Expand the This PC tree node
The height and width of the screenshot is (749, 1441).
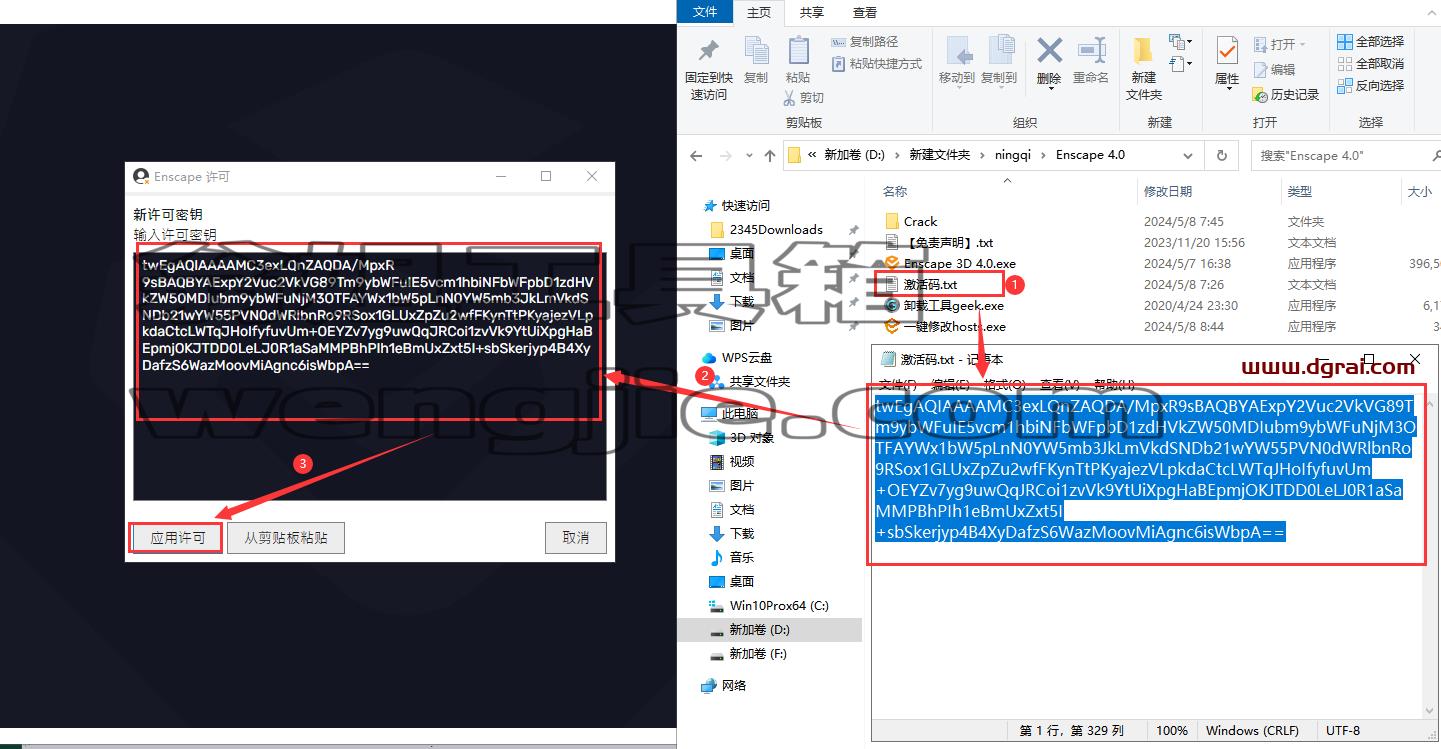click(x=691, y=413)
